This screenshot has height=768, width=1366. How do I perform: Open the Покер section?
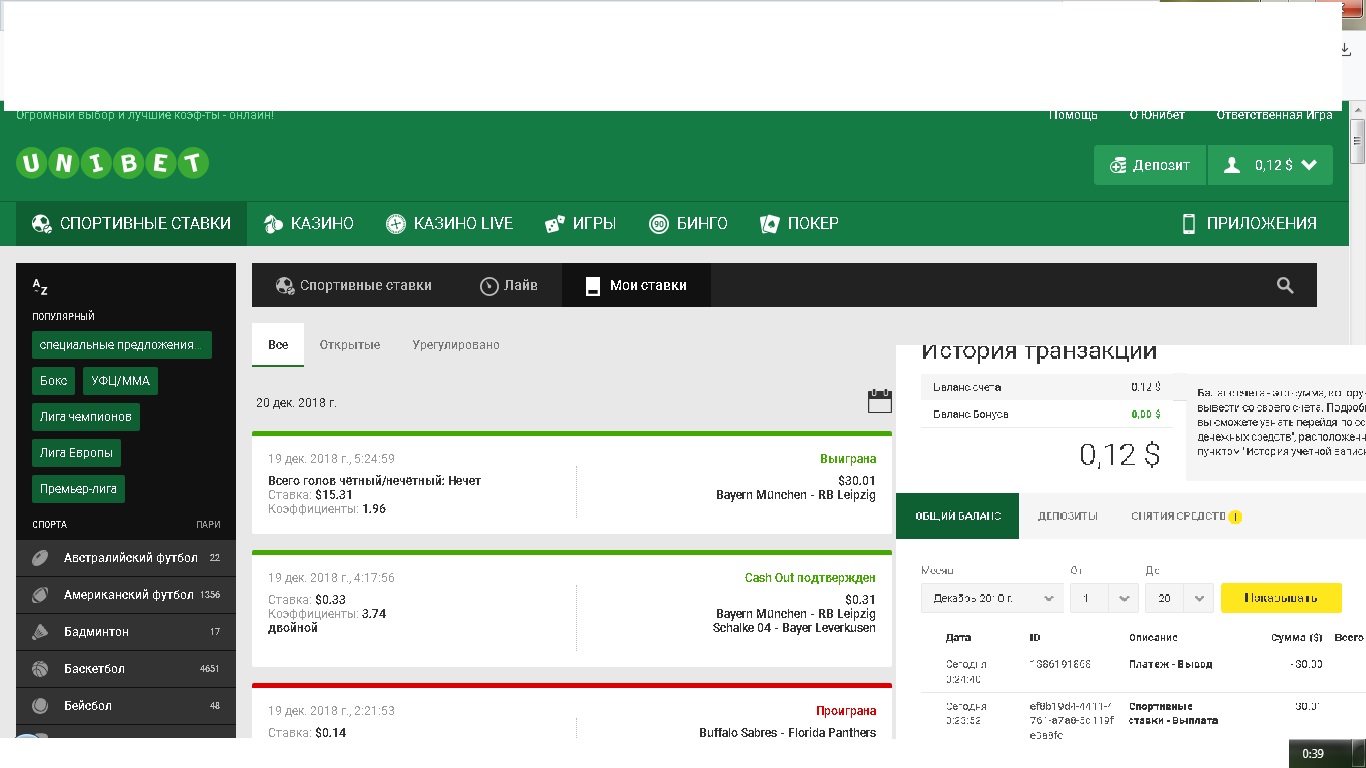point(799,223)
